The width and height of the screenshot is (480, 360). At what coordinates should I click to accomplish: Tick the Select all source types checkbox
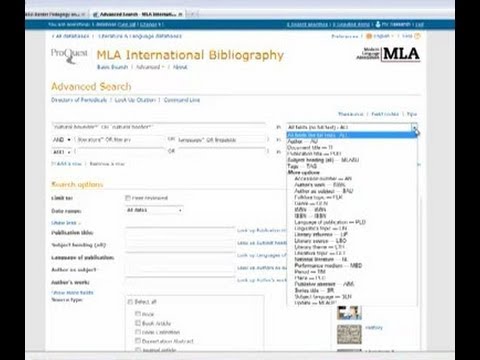tap(130, 302)
